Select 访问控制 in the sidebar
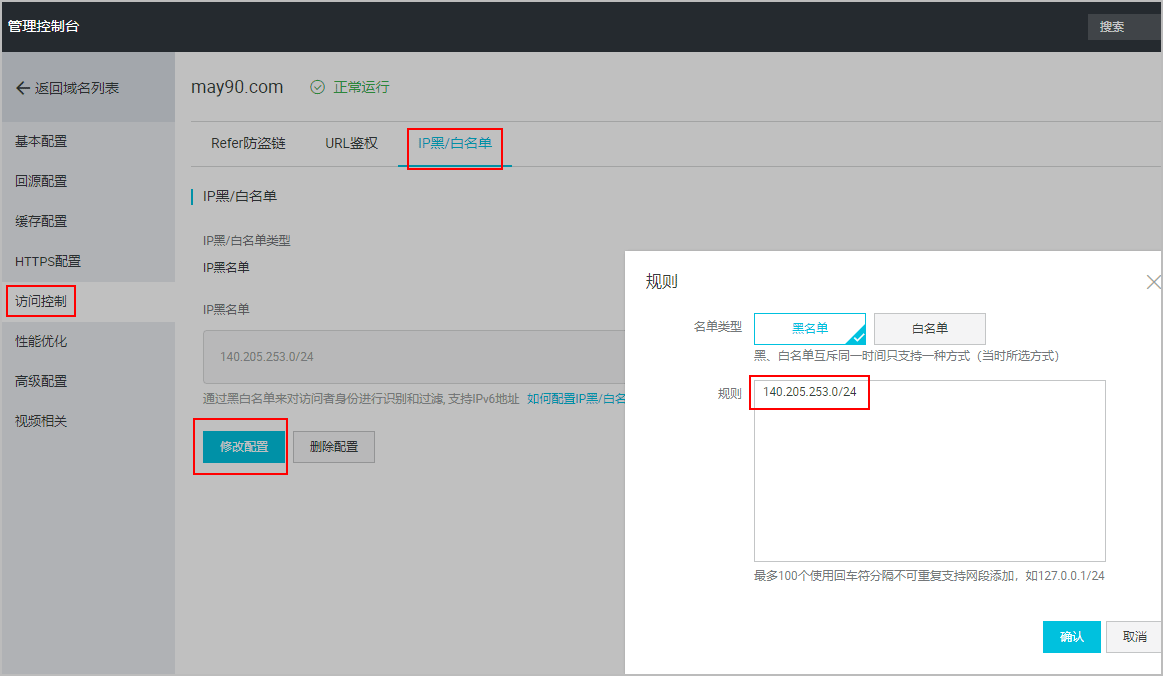This screenshot has width=1163, height=676. 41,301
